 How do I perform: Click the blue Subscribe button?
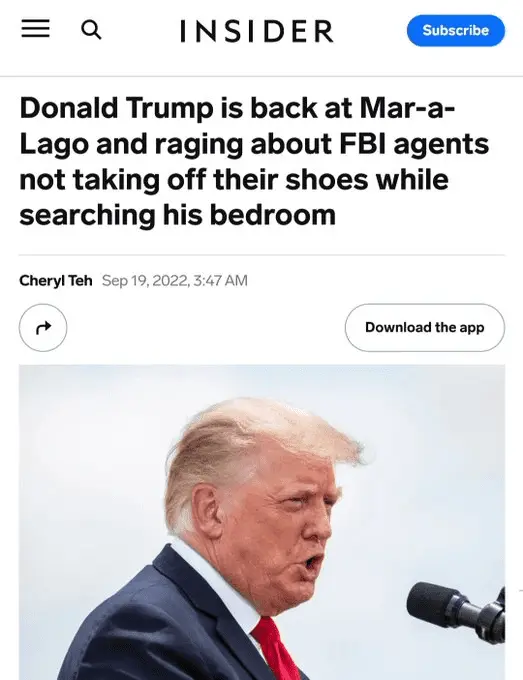(456, 30)
